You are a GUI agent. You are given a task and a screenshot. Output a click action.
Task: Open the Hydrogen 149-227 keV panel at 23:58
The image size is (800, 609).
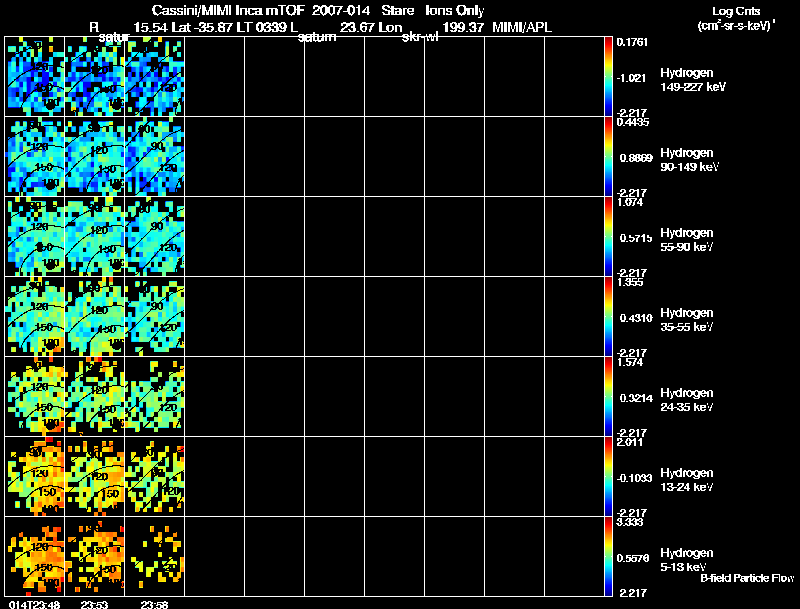(155, 77)
